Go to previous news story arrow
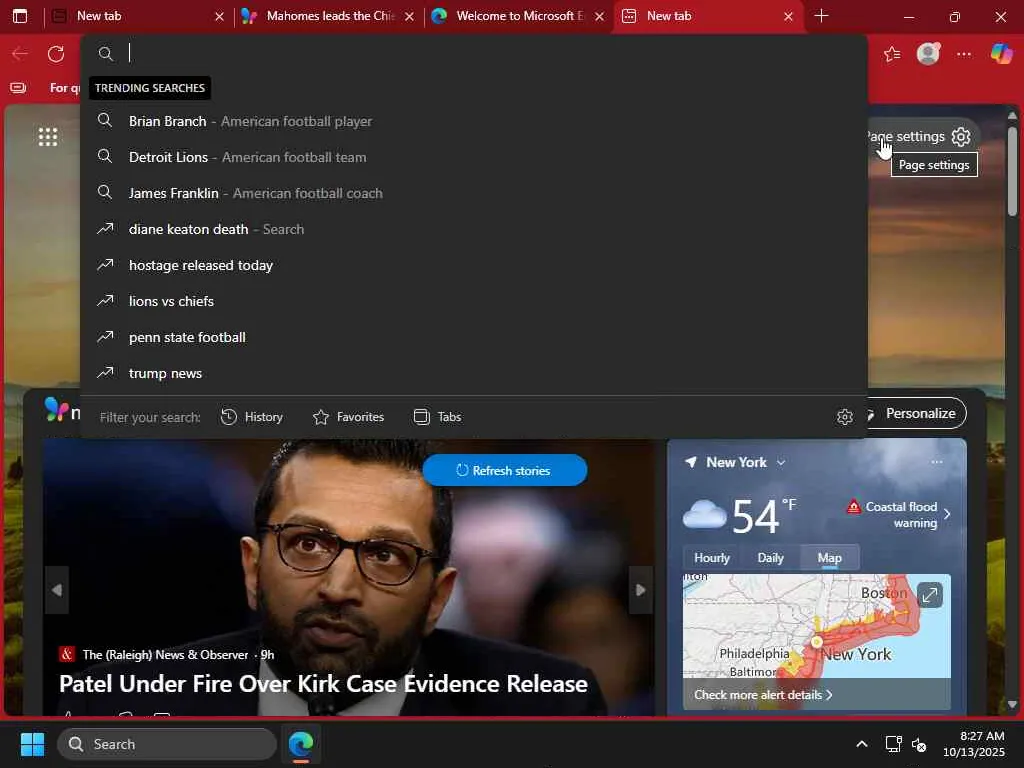This screenshot has width=1024, height=768. (57, 590)
